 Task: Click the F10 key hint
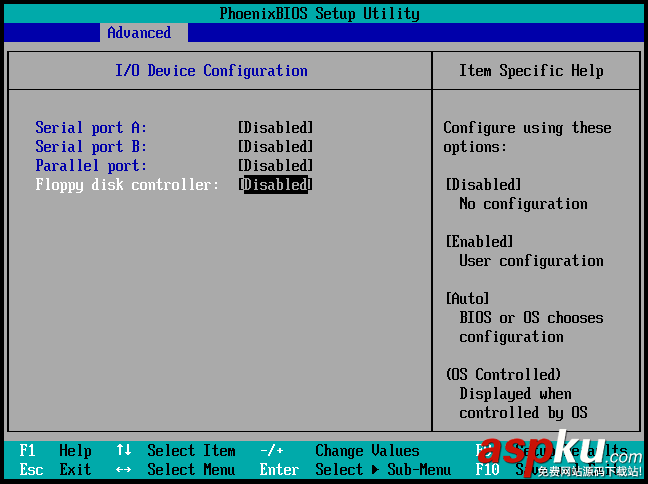(x=487, y=470)
